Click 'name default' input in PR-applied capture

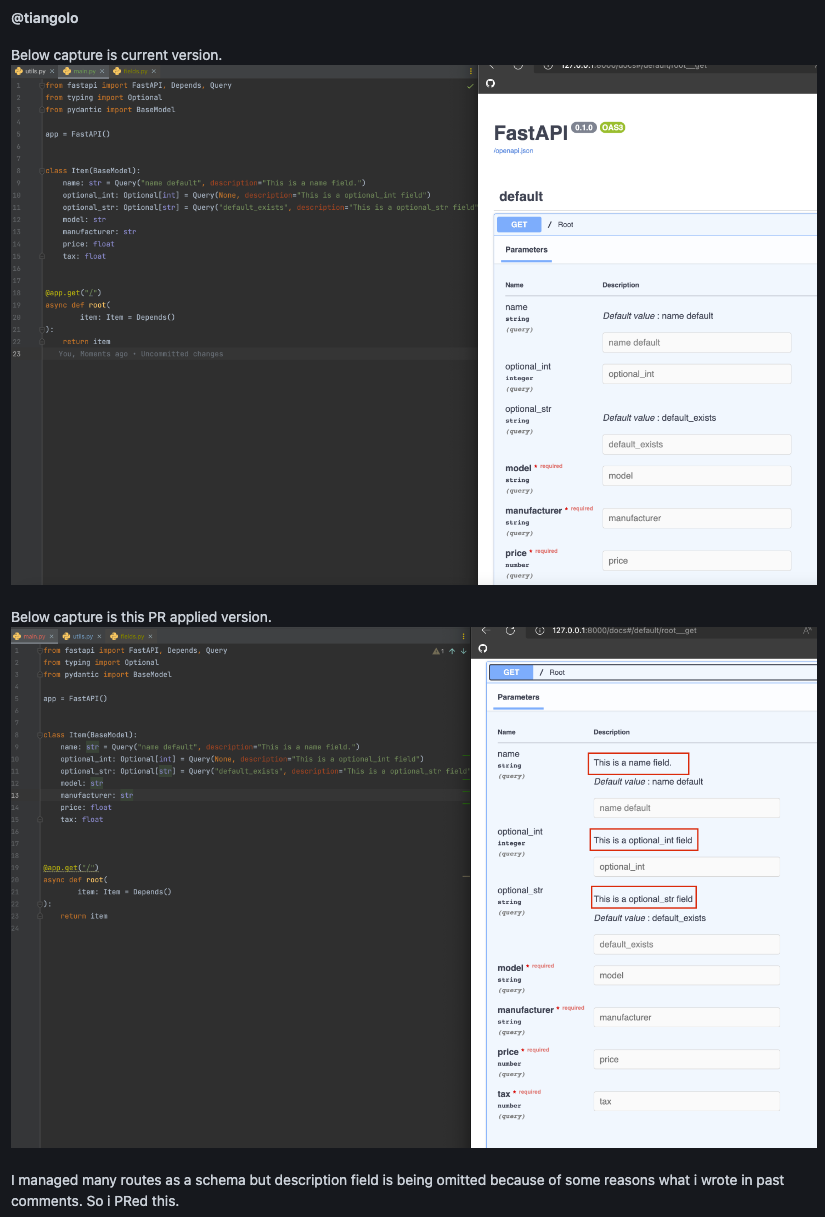686,808
